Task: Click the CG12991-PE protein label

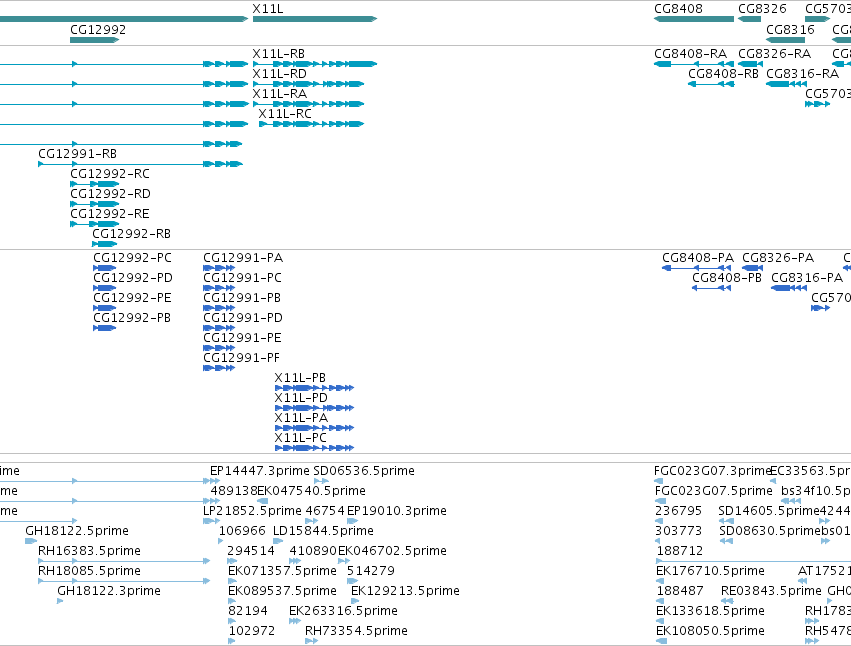Action: (243, 338)
